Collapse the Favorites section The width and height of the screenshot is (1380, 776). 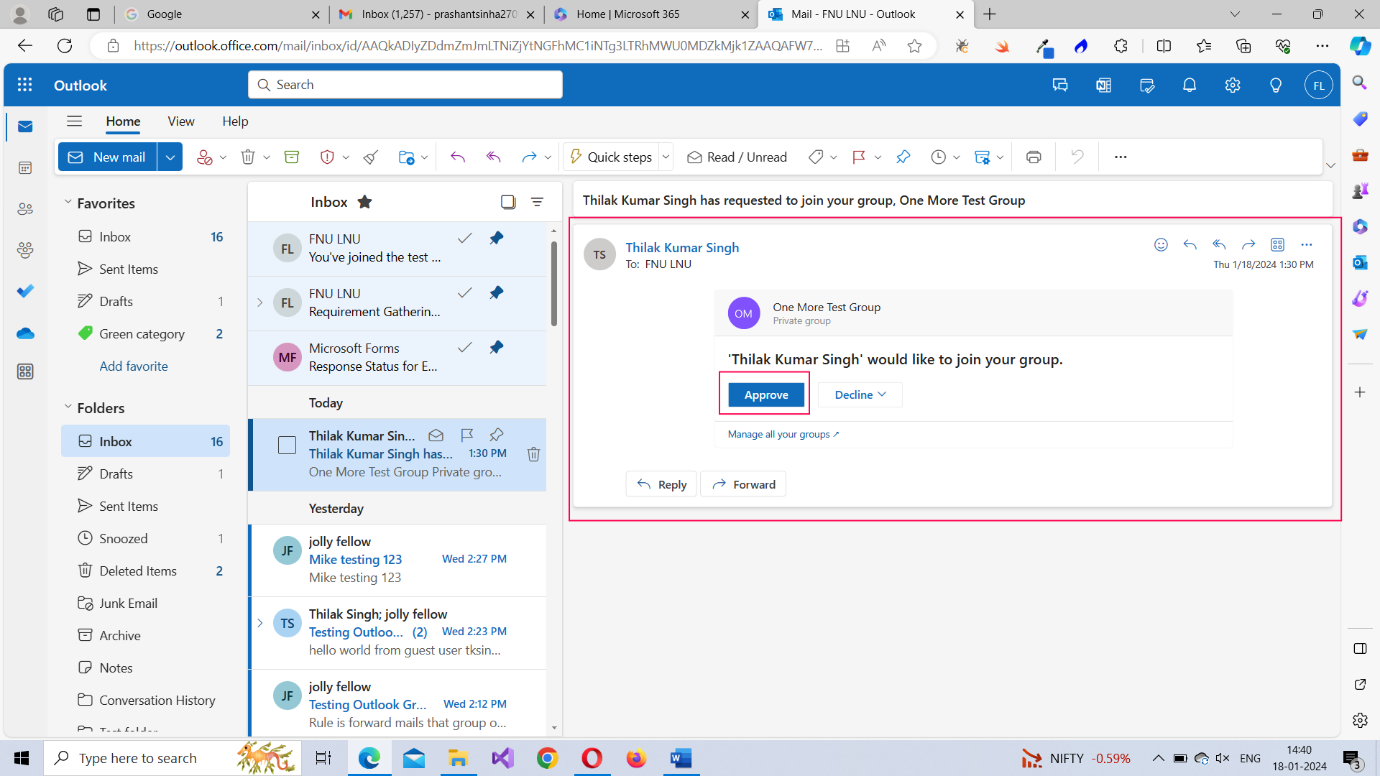pos(68,202)
